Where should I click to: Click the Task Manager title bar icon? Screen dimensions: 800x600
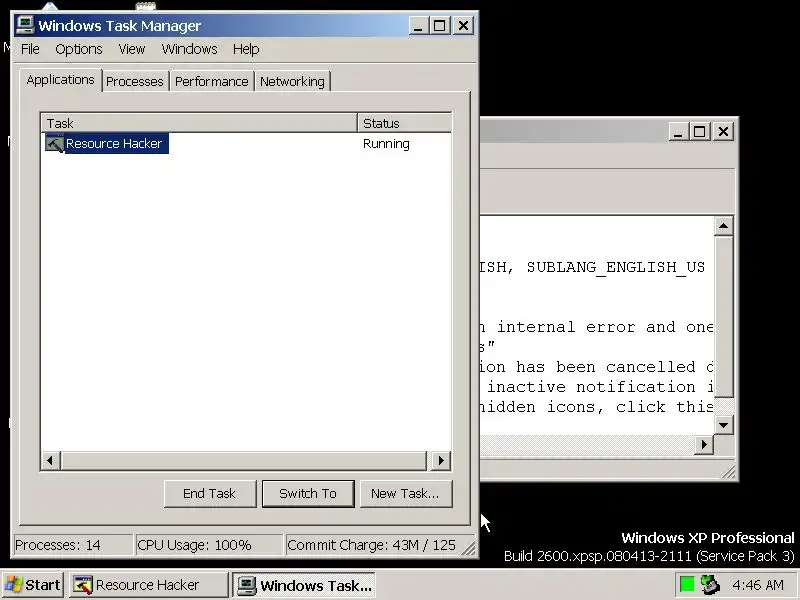(x=25, y=25)
